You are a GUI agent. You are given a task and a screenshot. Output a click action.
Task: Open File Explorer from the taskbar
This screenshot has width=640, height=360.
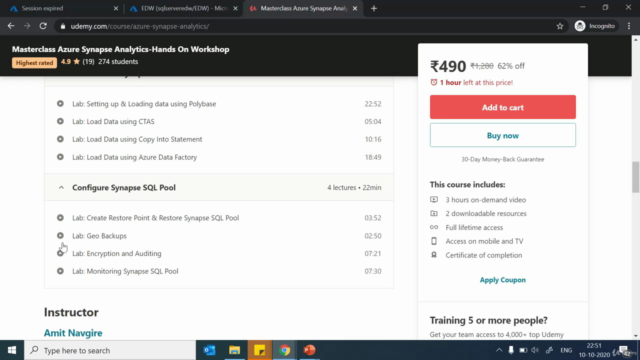234,350
